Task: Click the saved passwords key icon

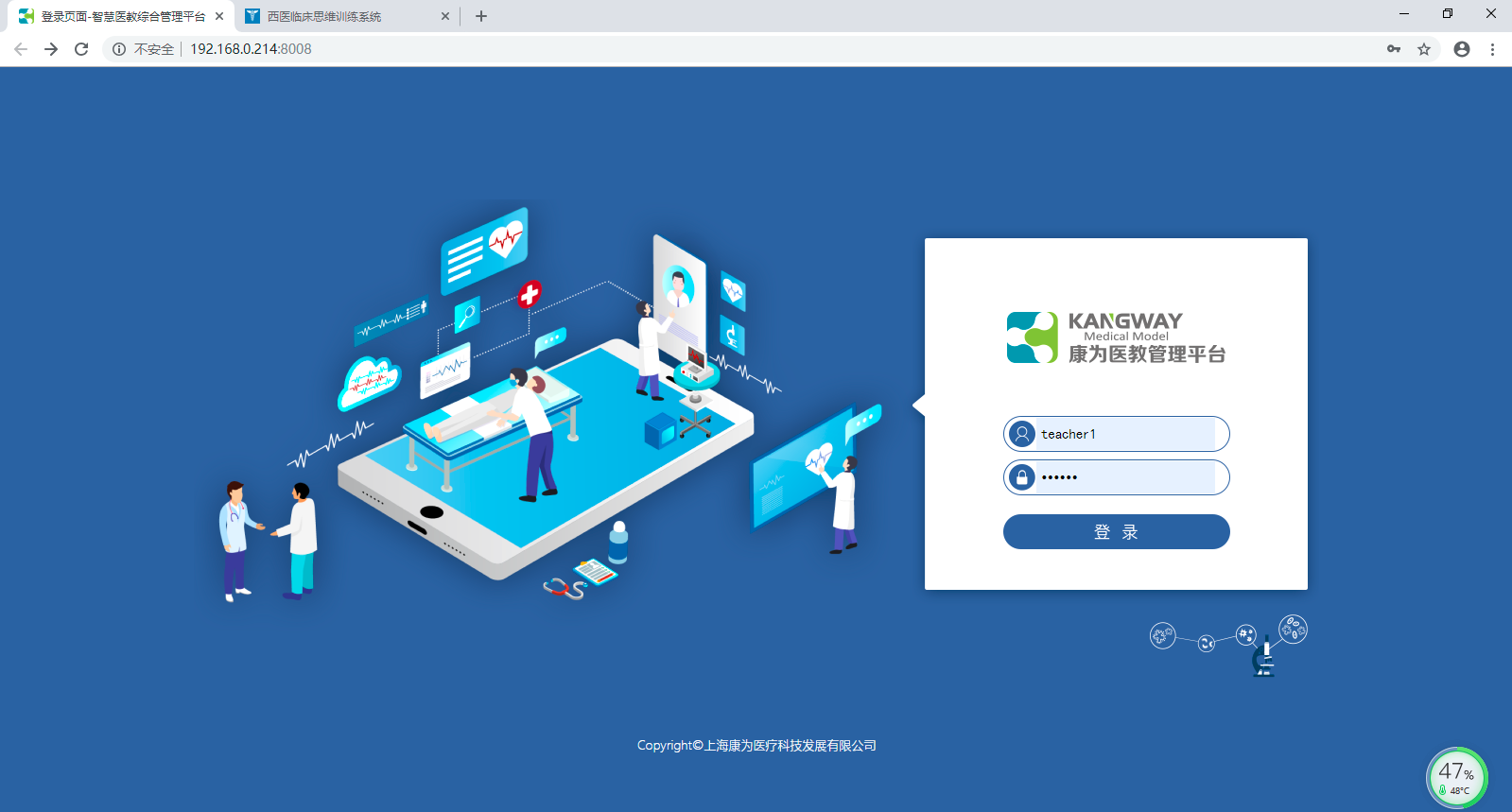Action: (1394, 49)
